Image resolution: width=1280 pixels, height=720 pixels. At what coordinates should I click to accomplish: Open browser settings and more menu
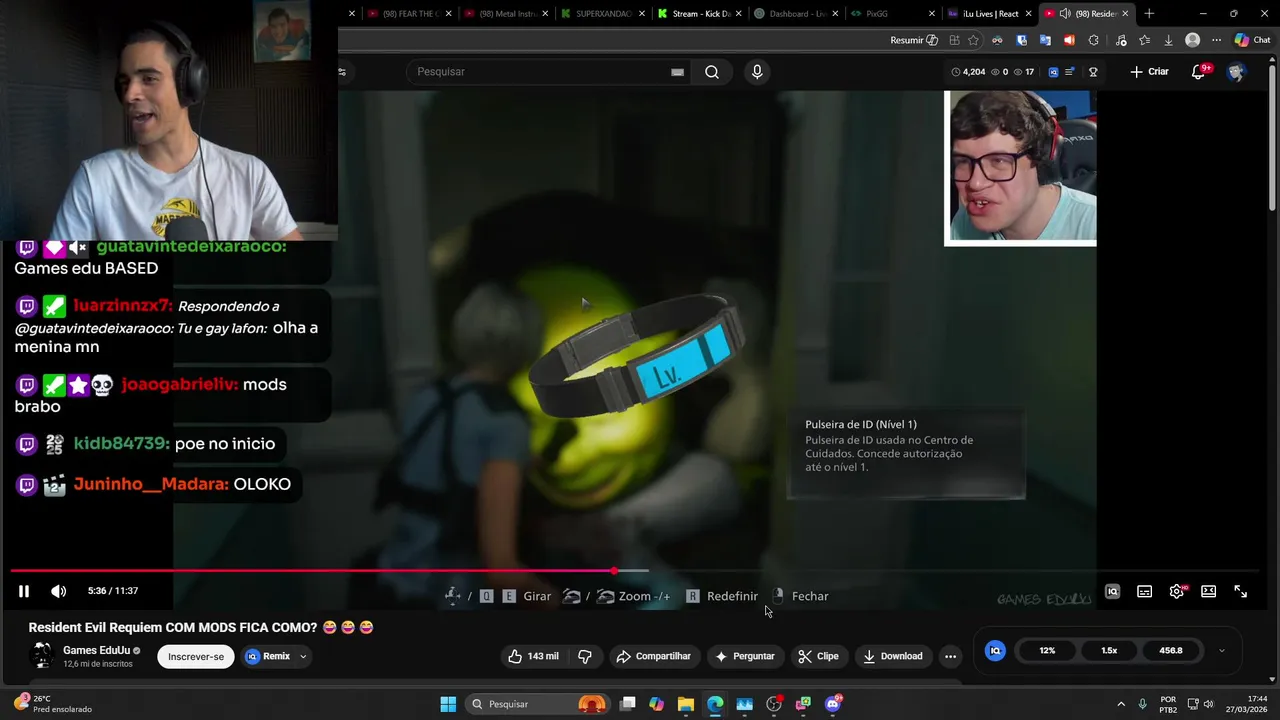point(1216,40)
